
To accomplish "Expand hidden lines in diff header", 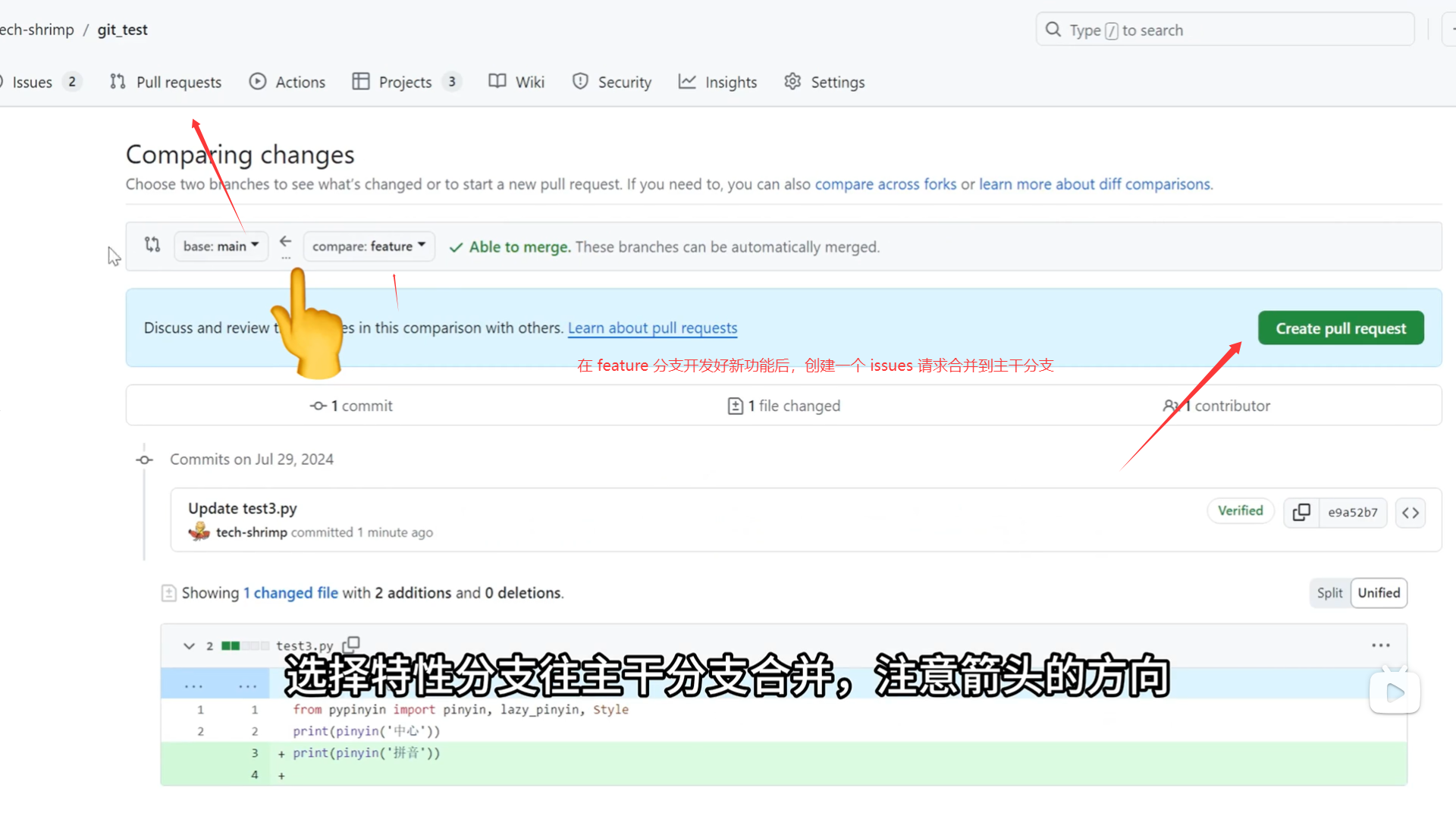I will [x=193, y=685].
